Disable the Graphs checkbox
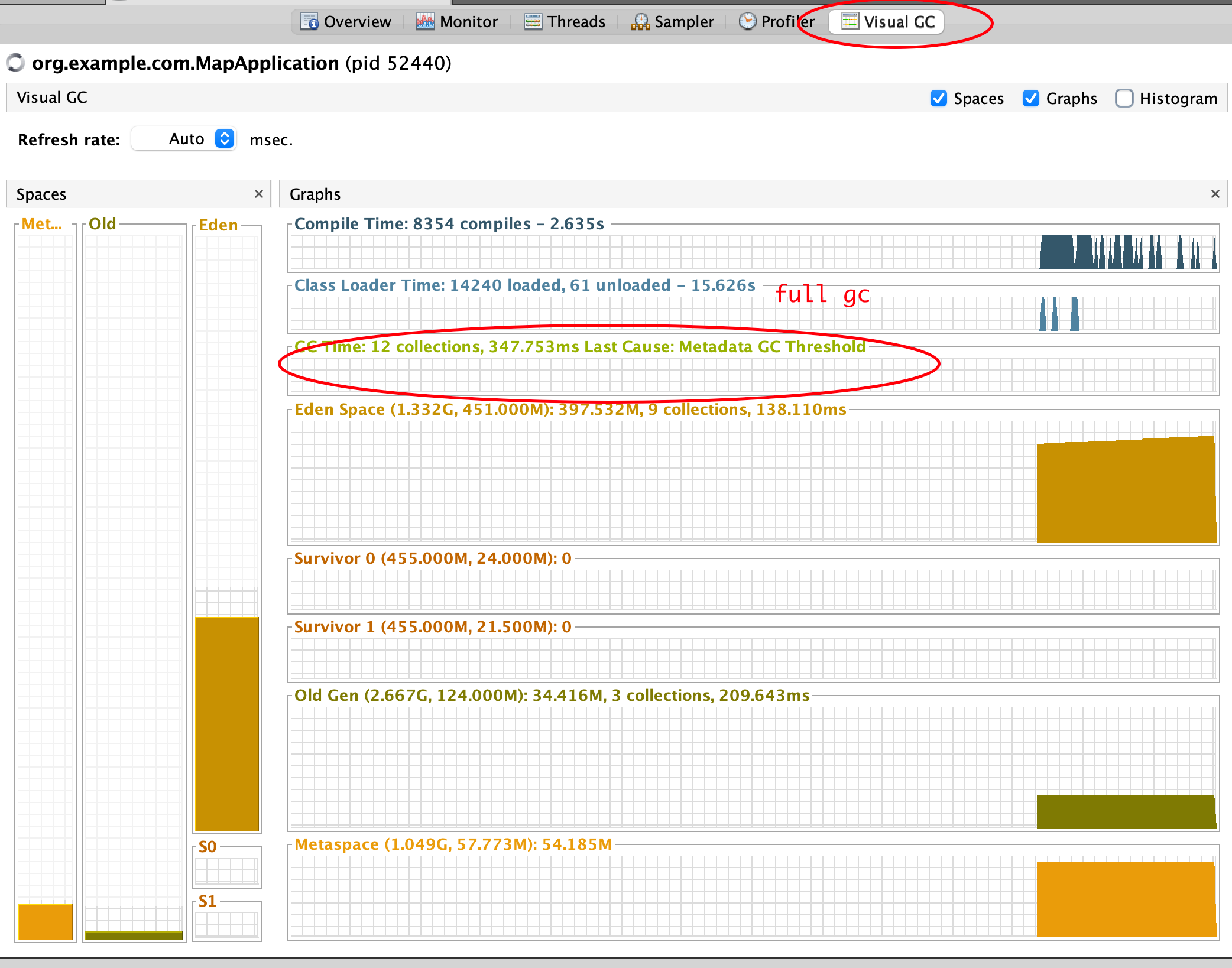This screenshot has height=968, width=1232. click(1030, 98)
